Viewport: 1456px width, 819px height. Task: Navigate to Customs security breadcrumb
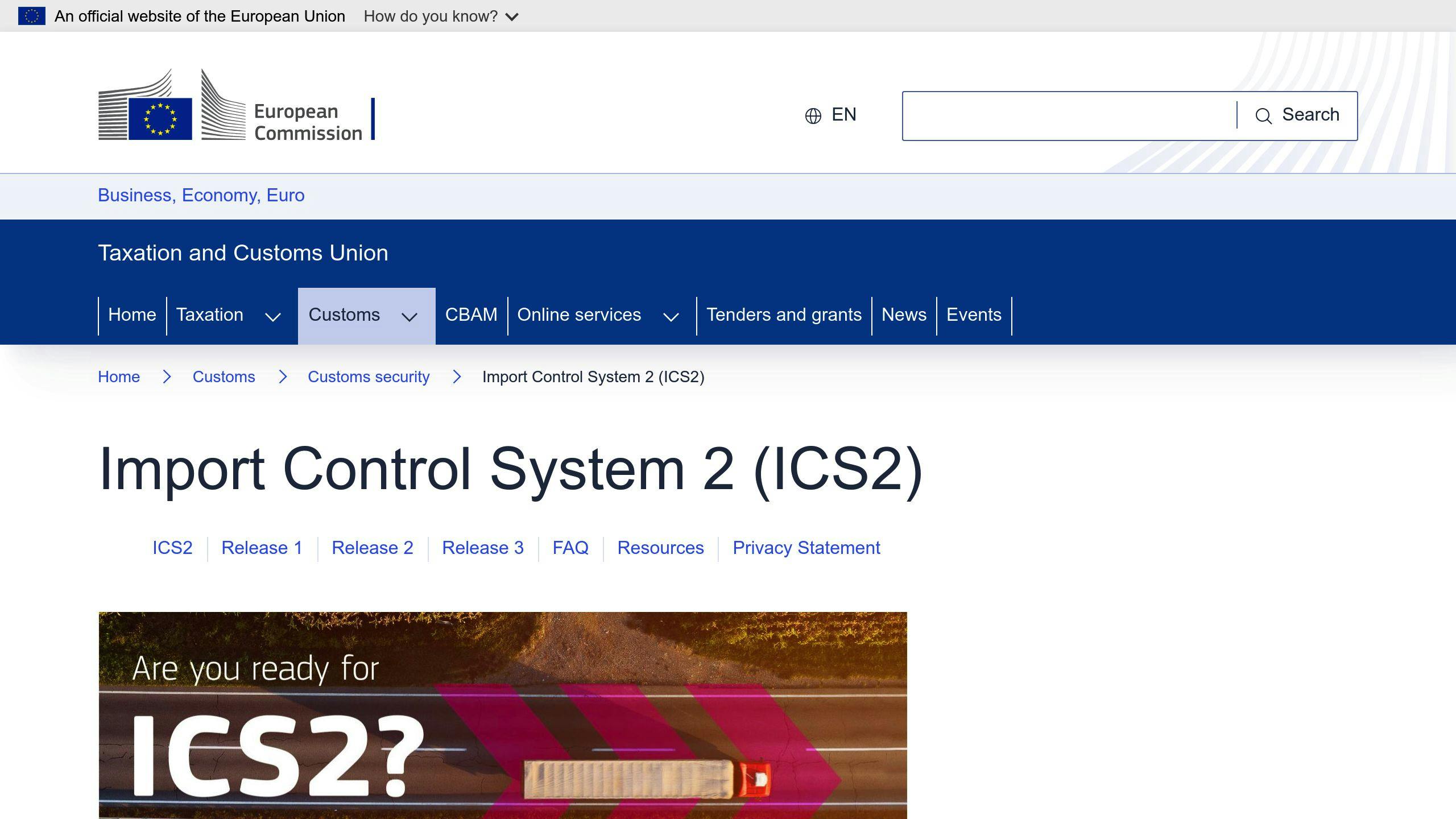pyautogui.click(x=369, y=377)
